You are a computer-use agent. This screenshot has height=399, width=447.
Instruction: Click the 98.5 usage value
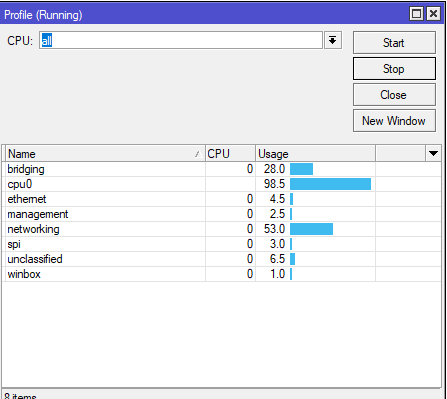(x=274, y=184)
